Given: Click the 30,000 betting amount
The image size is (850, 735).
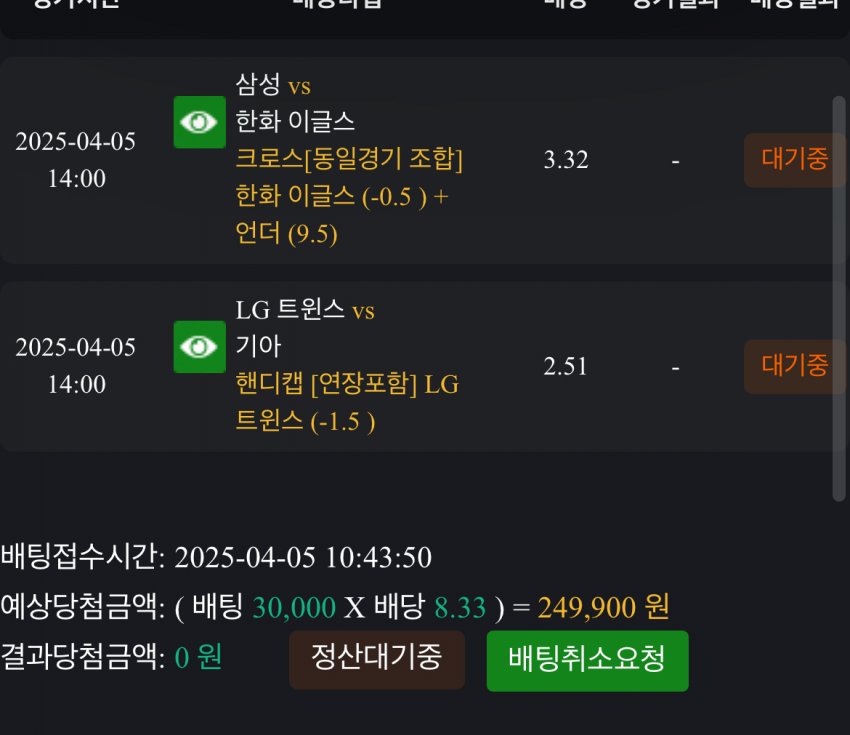Looking at the screenshot, I should pos(293,607).
